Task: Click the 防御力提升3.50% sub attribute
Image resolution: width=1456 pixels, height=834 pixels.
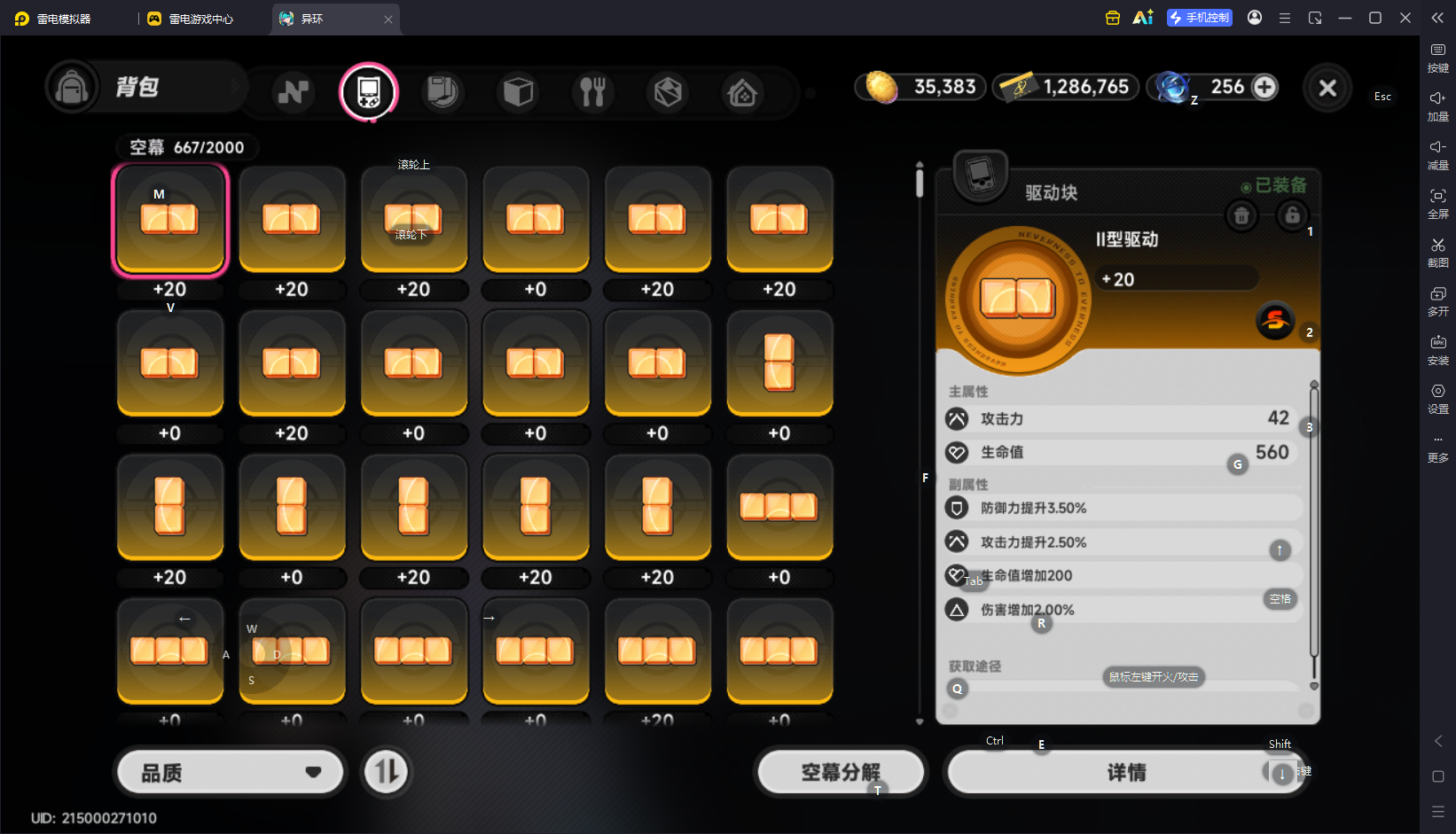Action: 1123,508
